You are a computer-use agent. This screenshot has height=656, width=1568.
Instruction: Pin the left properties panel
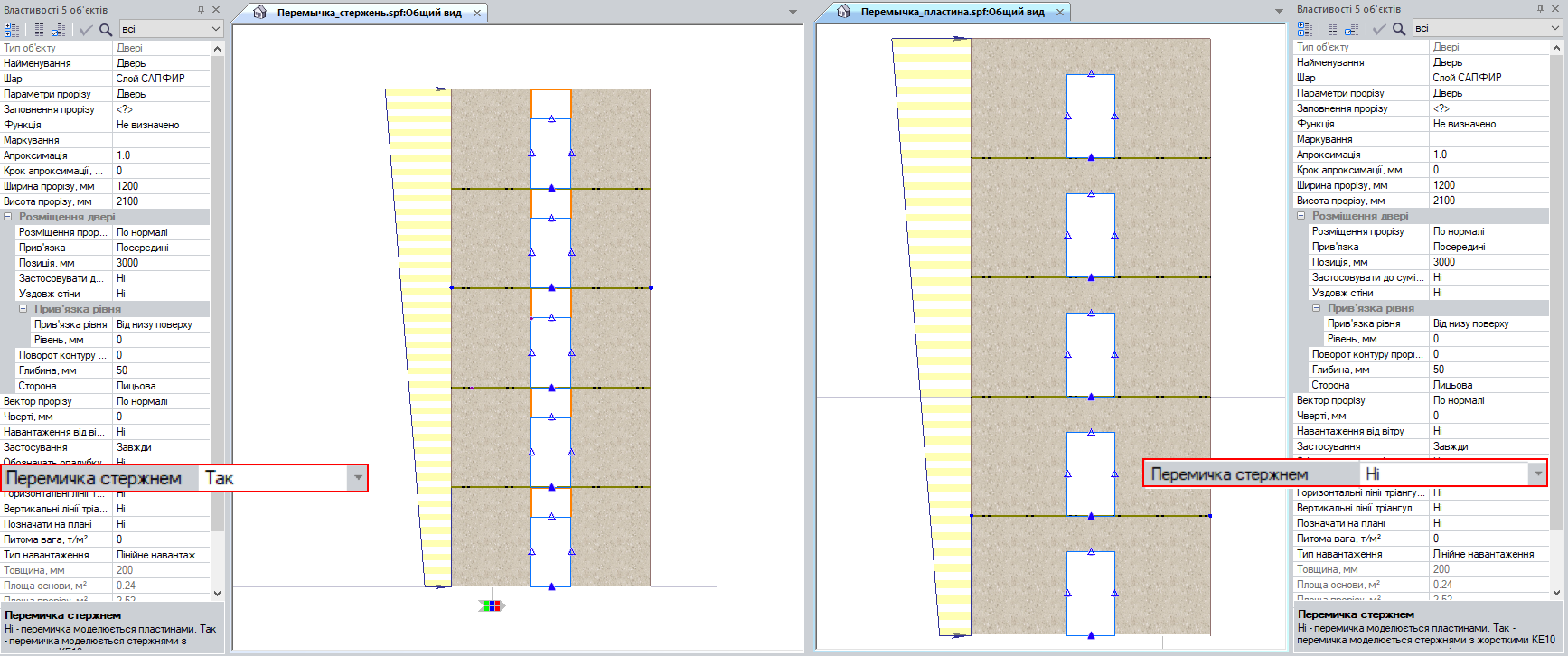point(201,10)
